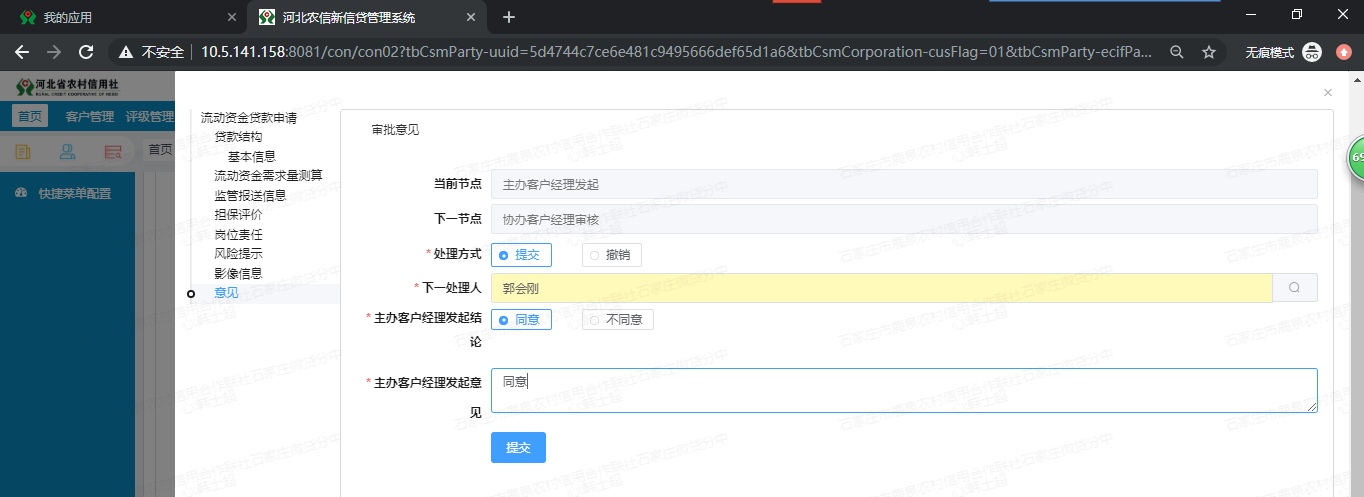Bookmark this page with the star icon
This screenshot has height=497, width=1364.
[1209, 52]
